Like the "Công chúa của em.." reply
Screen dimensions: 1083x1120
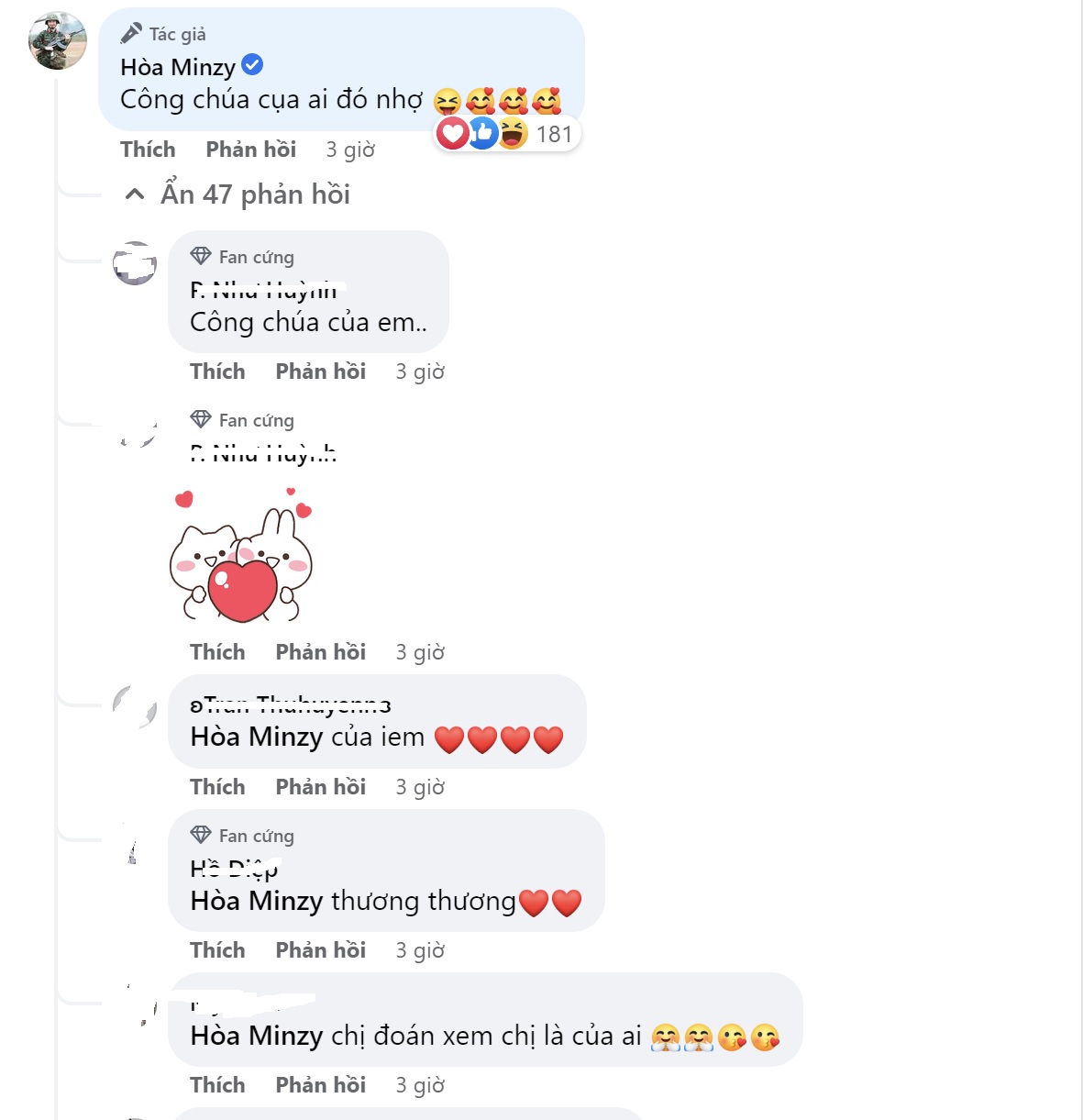[217, 371]
